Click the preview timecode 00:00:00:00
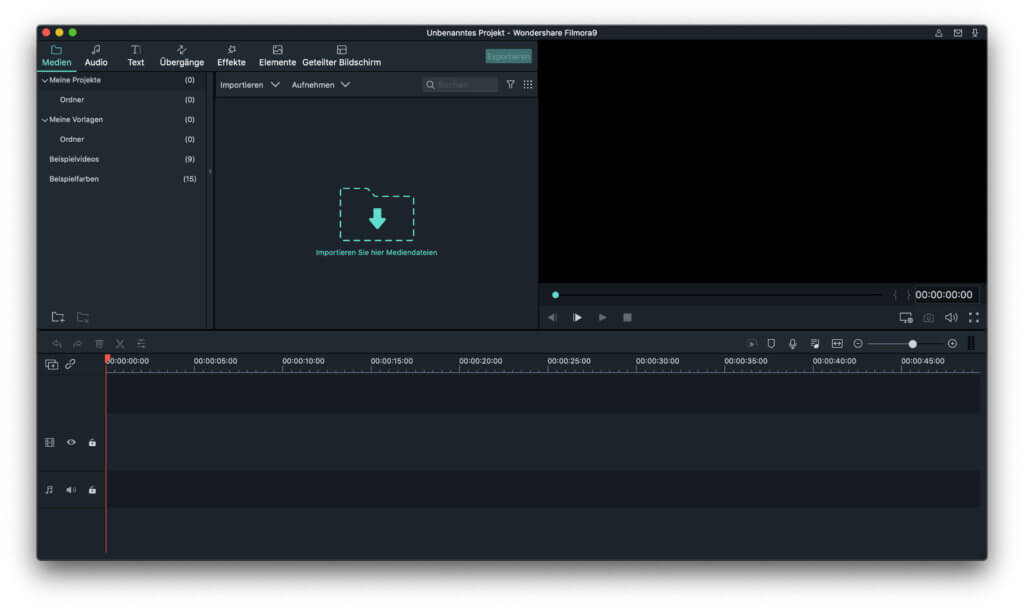The width and height of the screenshot is (1024, 609). (x=944, y=295)
